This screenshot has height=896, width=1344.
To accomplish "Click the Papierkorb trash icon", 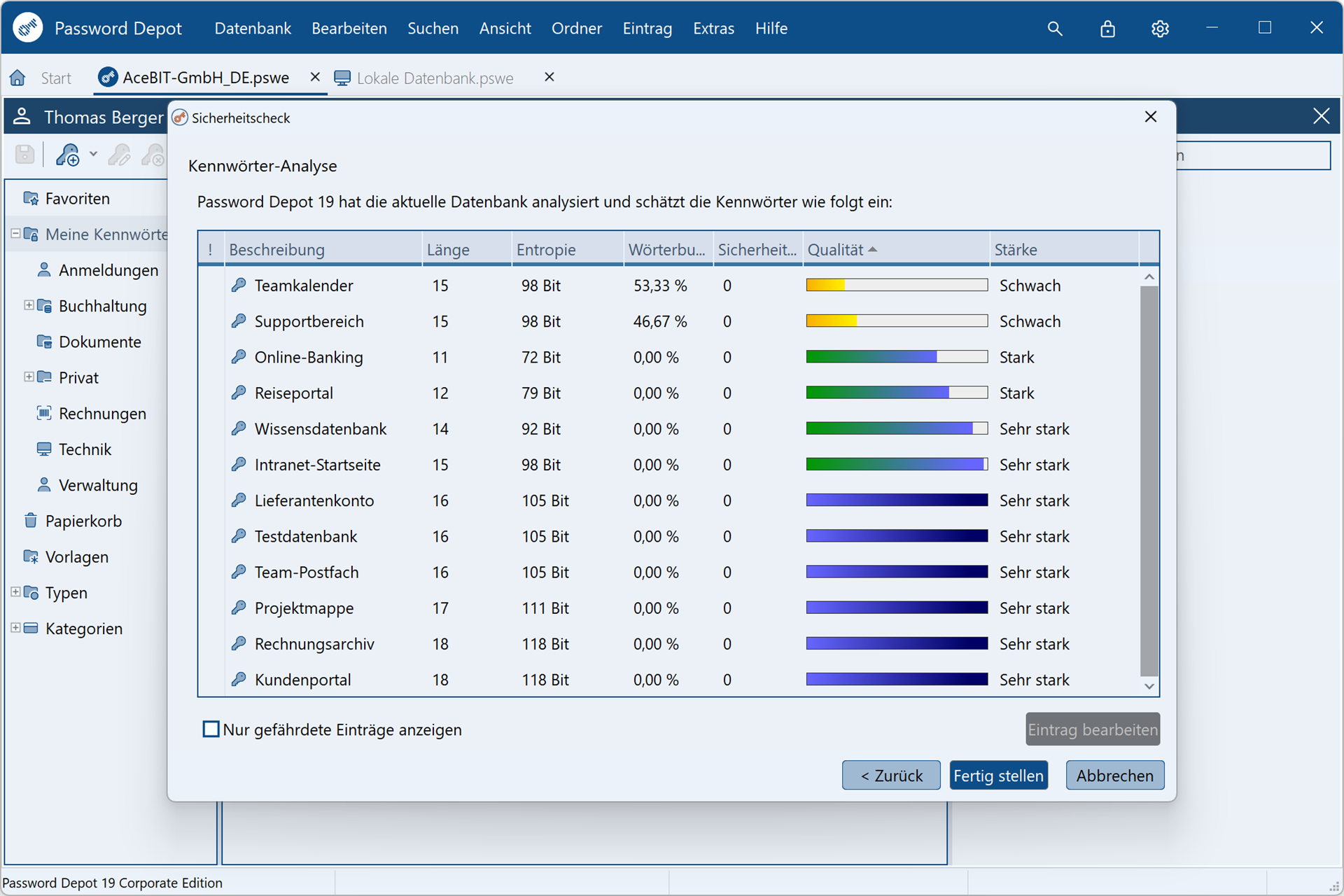I will [31, 520].
